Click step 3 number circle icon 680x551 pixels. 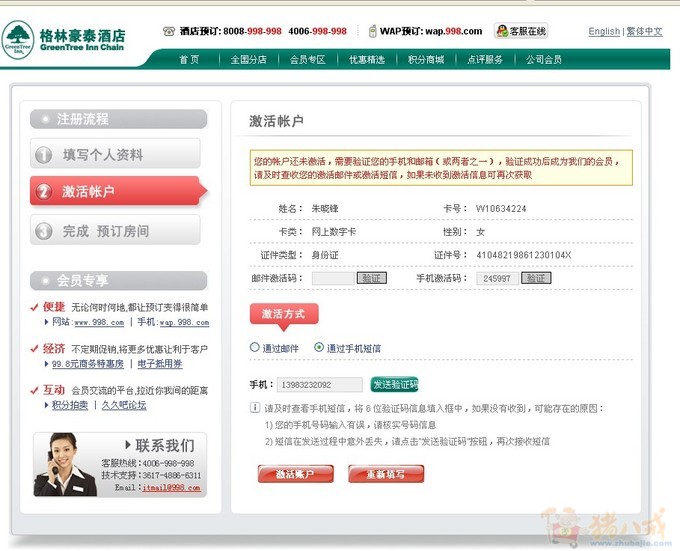pos(43,231)
